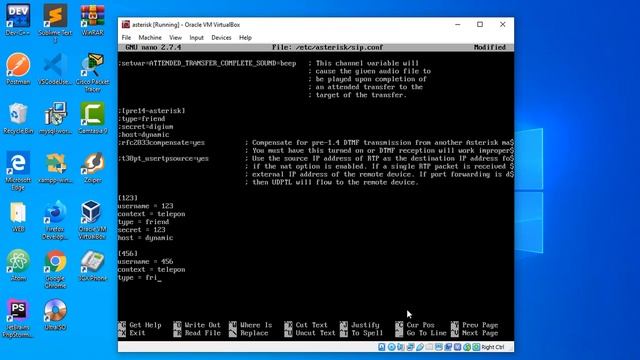Click the 'Where Is' shortcut label in nano
The width and height of the screenshot is (640, 360).
(x=256, y=325)
